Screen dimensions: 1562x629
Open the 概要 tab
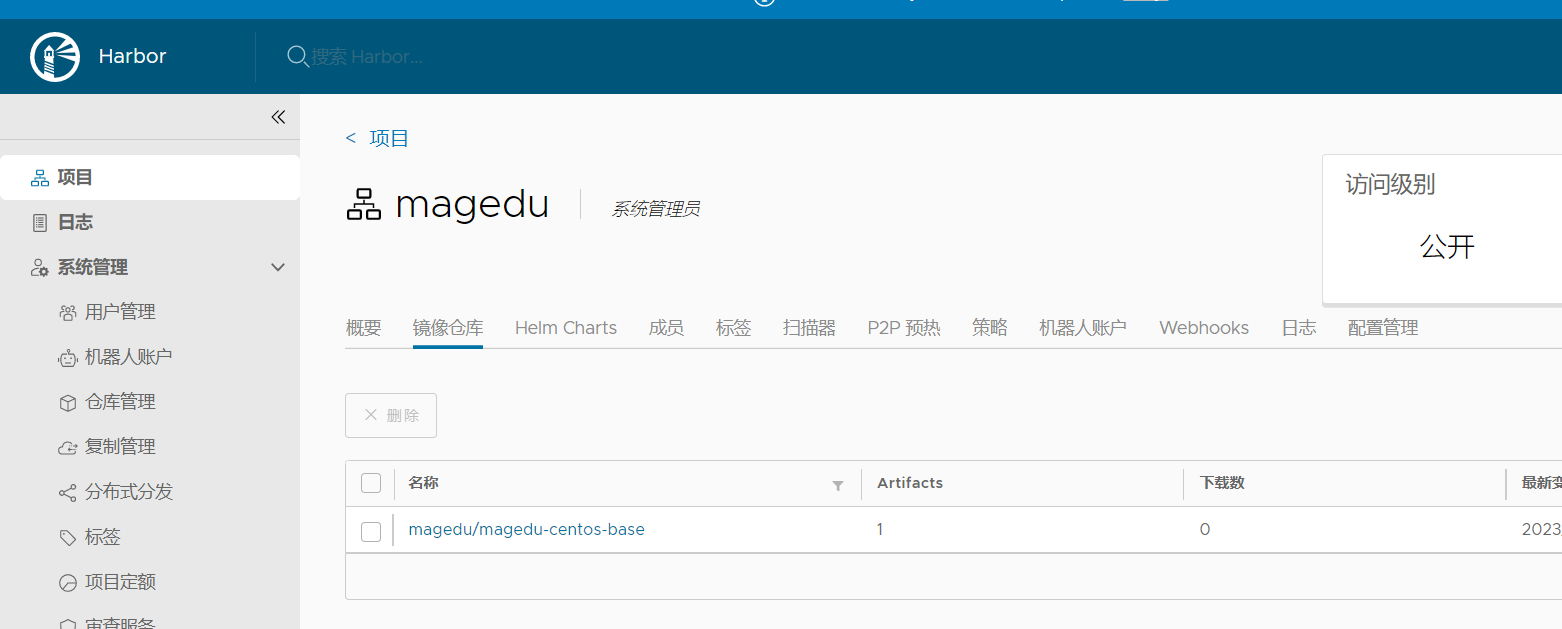point(363,328)
